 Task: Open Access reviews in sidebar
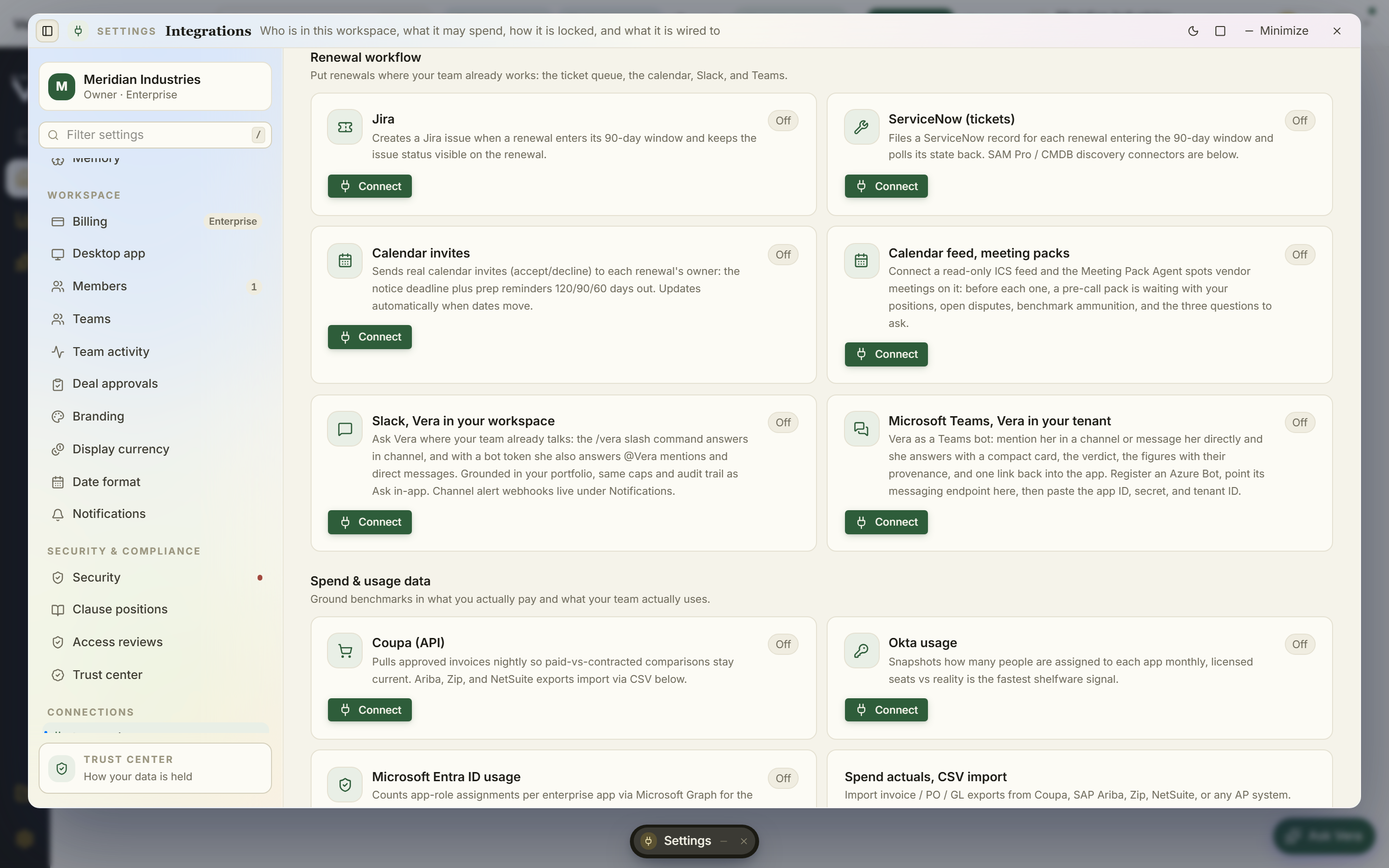point(155,642)
